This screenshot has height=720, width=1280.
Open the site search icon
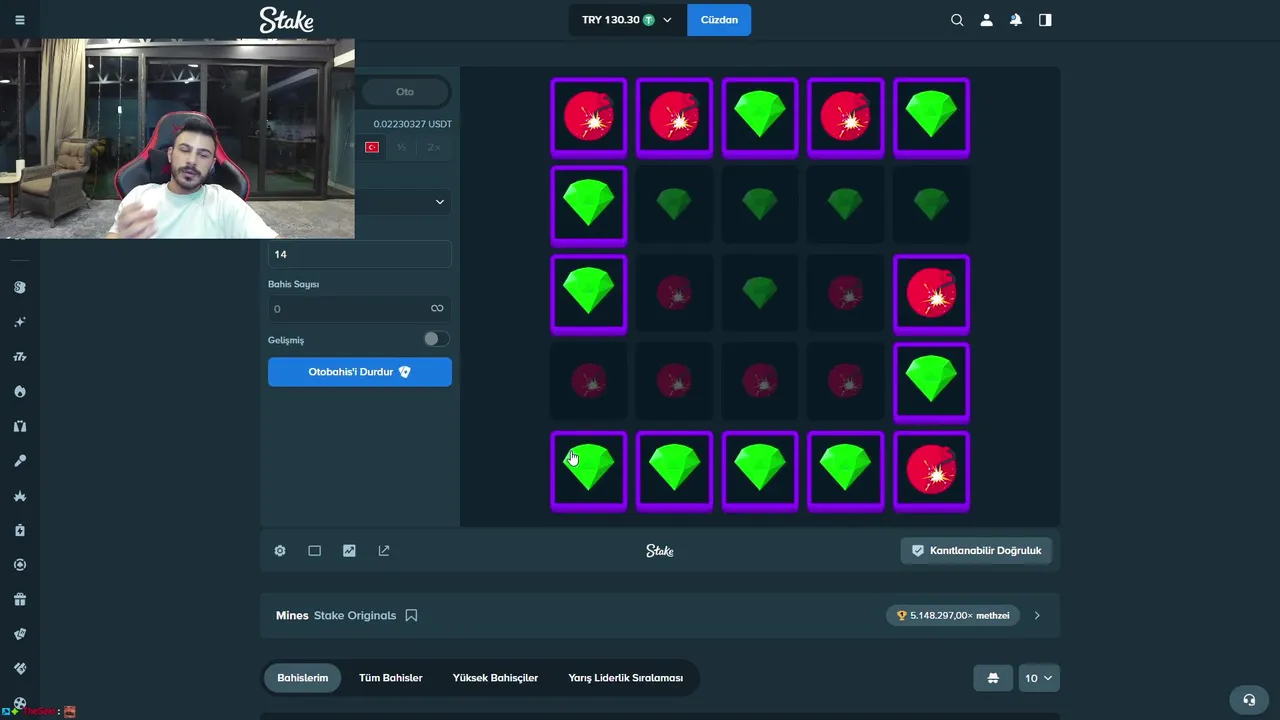[957, 20]
